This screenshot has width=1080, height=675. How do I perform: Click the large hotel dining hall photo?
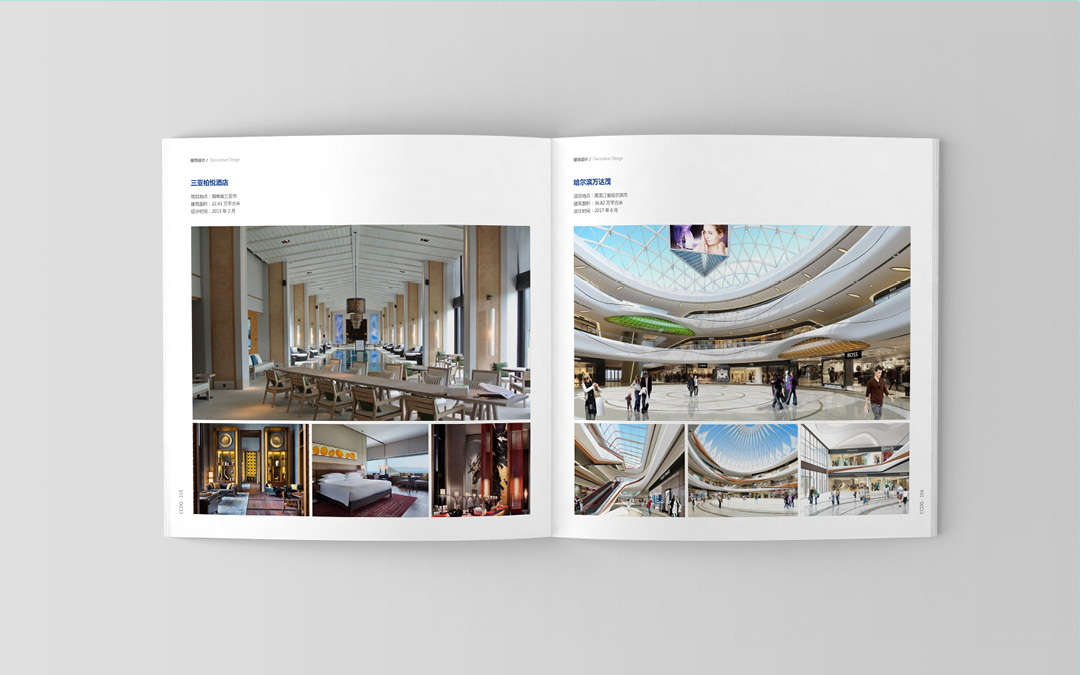[361, 322]
